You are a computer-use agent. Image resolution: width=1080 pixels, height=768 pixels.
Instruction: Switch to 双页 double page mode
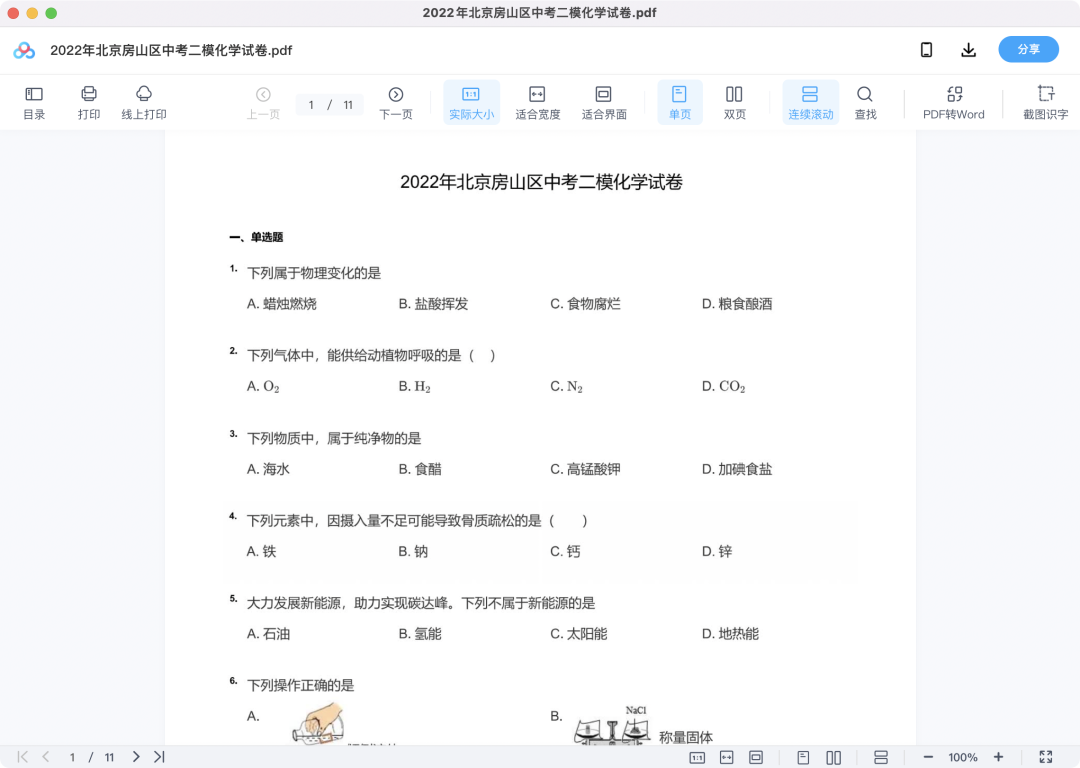(734, 102)
